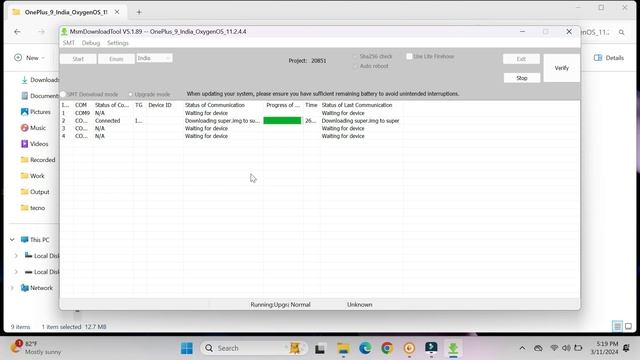Viewport: 640px width, 360px height.
Task: Open the notification bell in system tray
Action: (626, 348)
